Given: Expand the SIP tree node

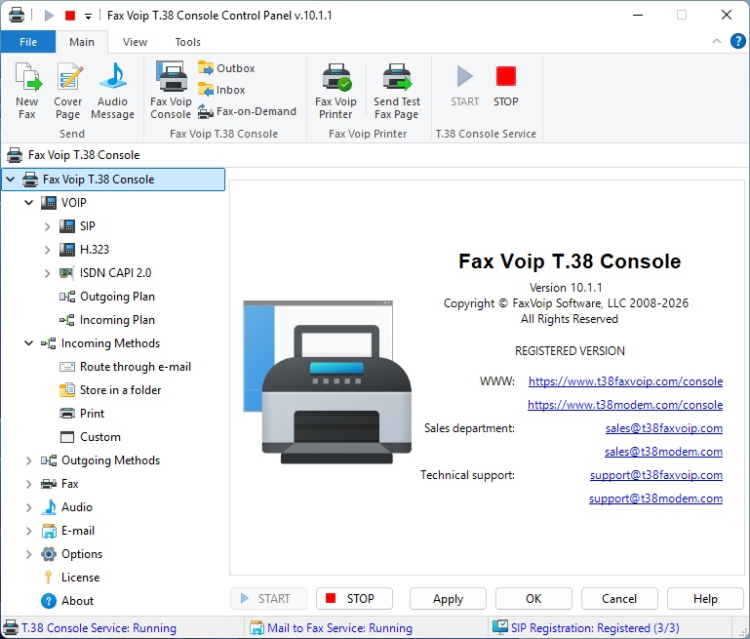Looking at the screenshot, I should point(47,226).
